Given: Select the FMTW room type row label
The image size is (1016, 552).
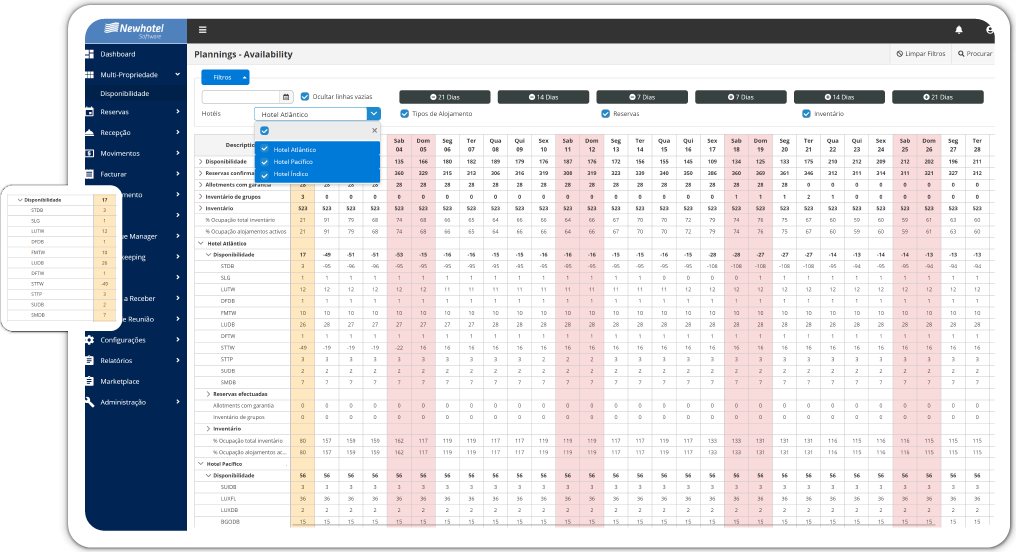Looking at the screenshot, I should [227, 313].
